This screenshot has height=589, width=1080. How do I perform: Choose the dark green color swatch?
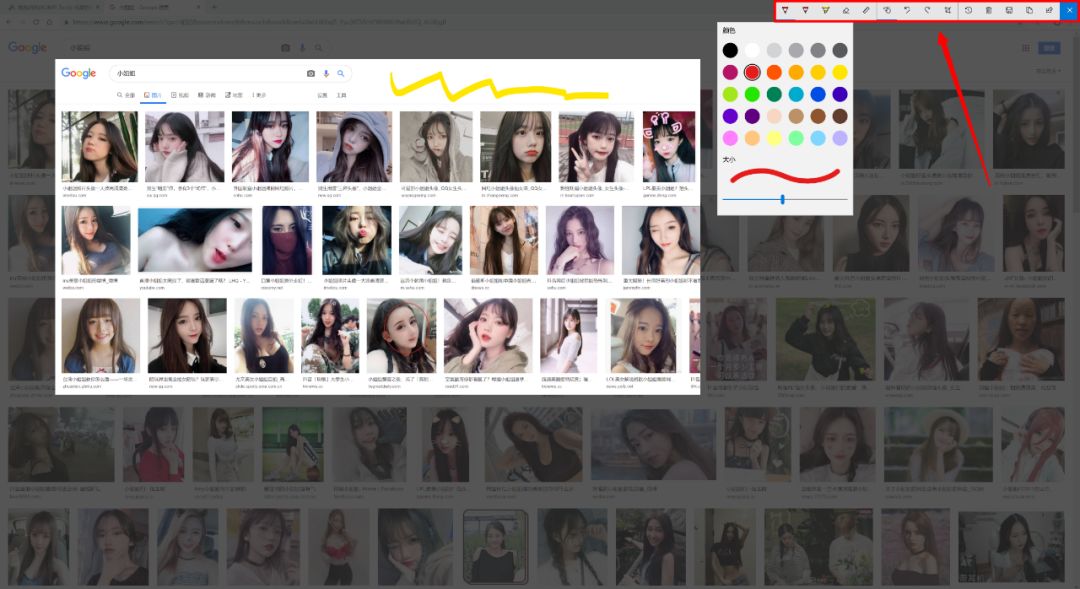click(774, 94)
